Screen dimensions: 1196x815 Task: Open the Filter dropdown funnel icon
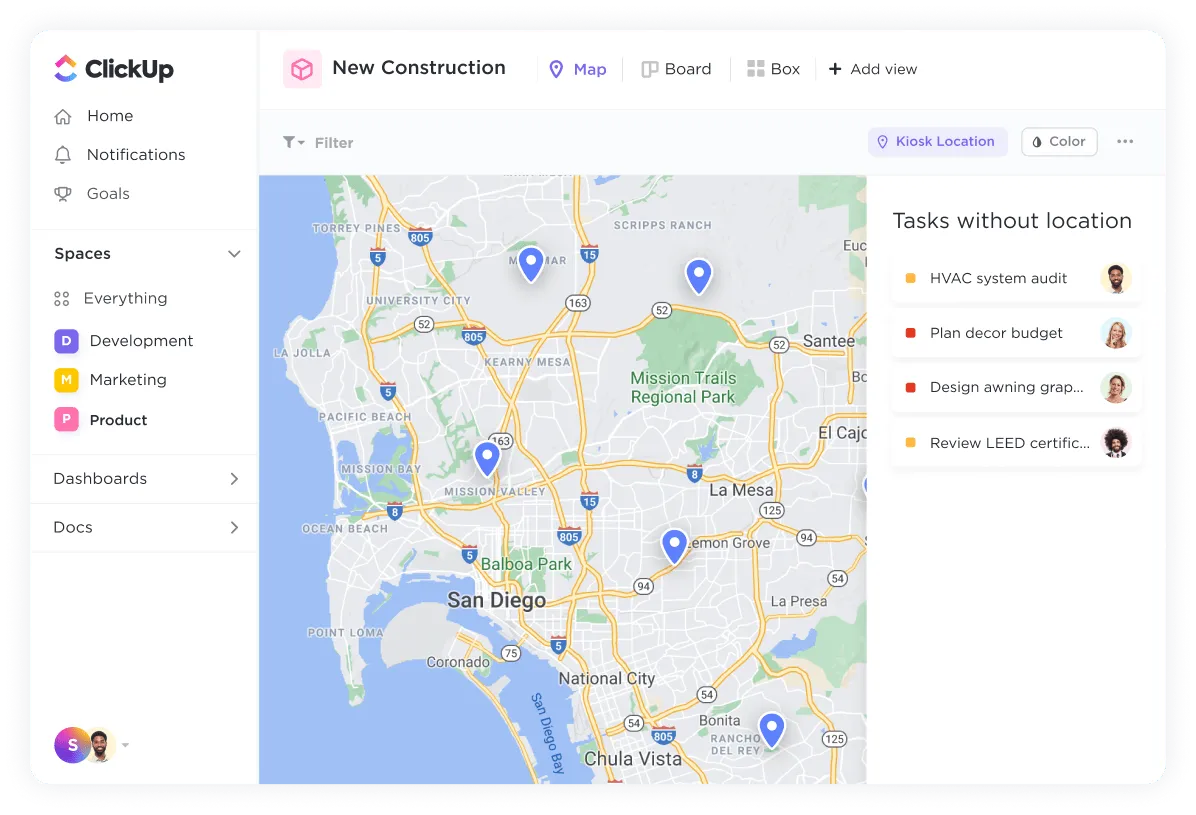294,143
